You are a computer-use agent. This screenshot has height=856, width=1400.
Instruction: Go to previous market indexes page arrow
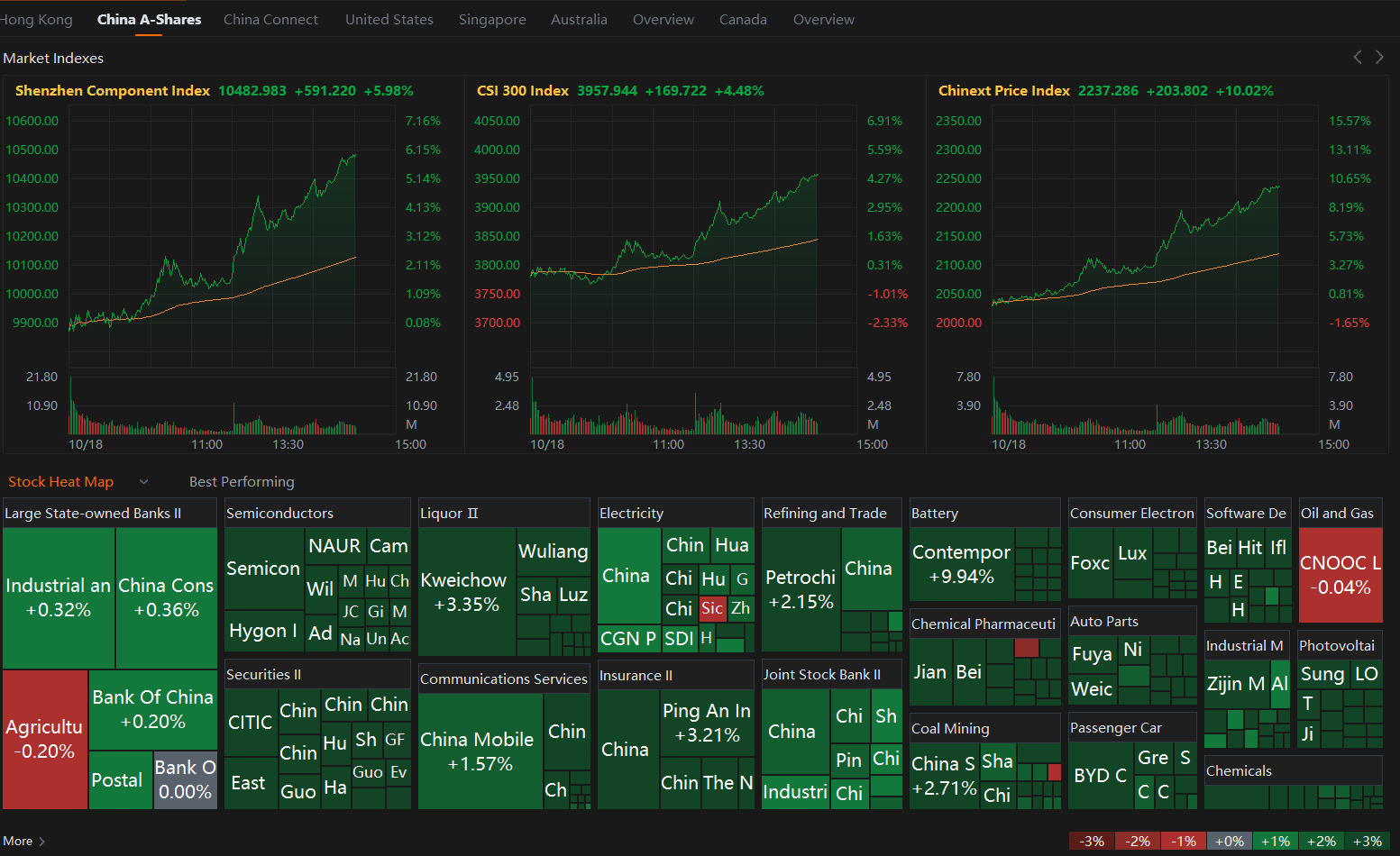pos(1358,57)
